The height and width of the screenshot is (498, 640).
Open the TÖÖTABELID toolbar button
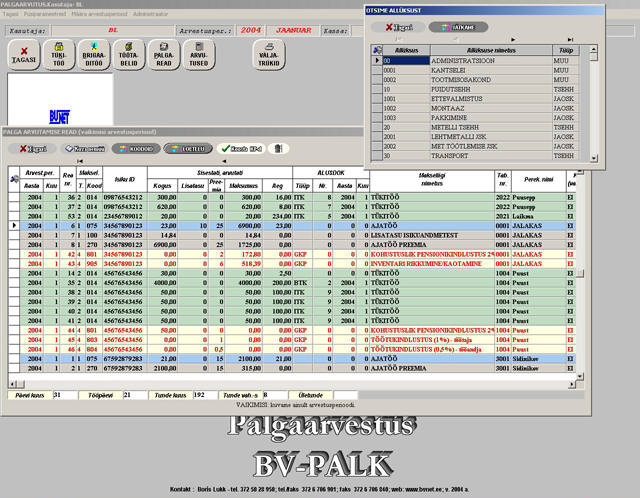click(x=129, y=55)
